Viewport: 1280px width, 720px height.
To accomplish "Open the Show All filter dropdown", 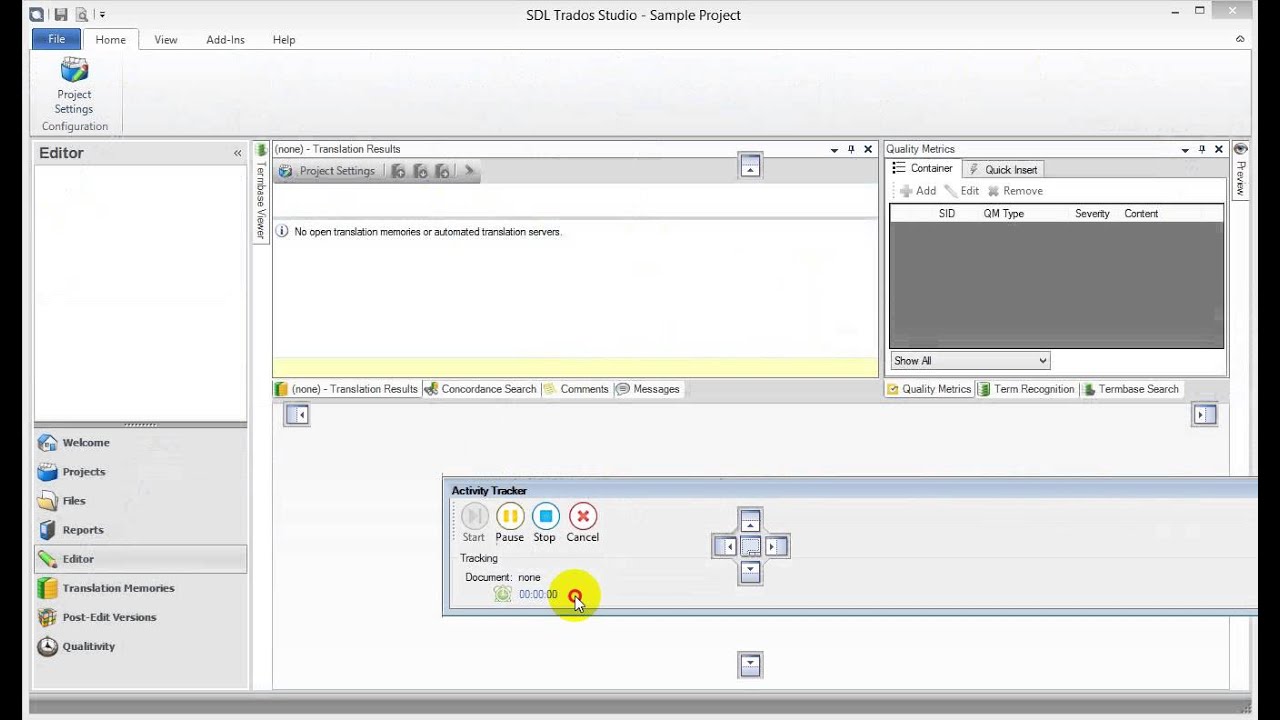I will (970, 361).
